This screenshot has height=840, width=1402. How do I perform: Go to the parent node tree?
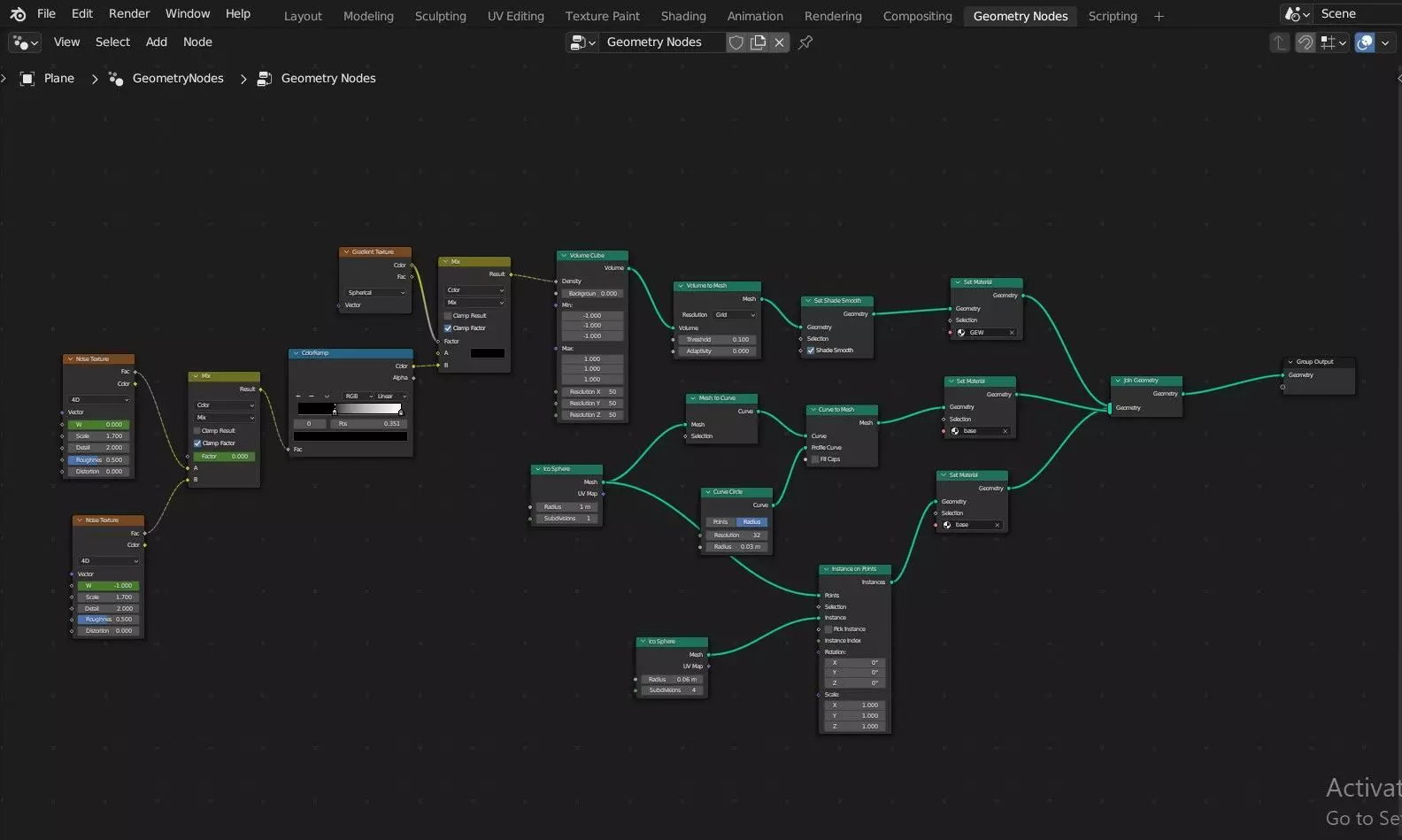1280,42
